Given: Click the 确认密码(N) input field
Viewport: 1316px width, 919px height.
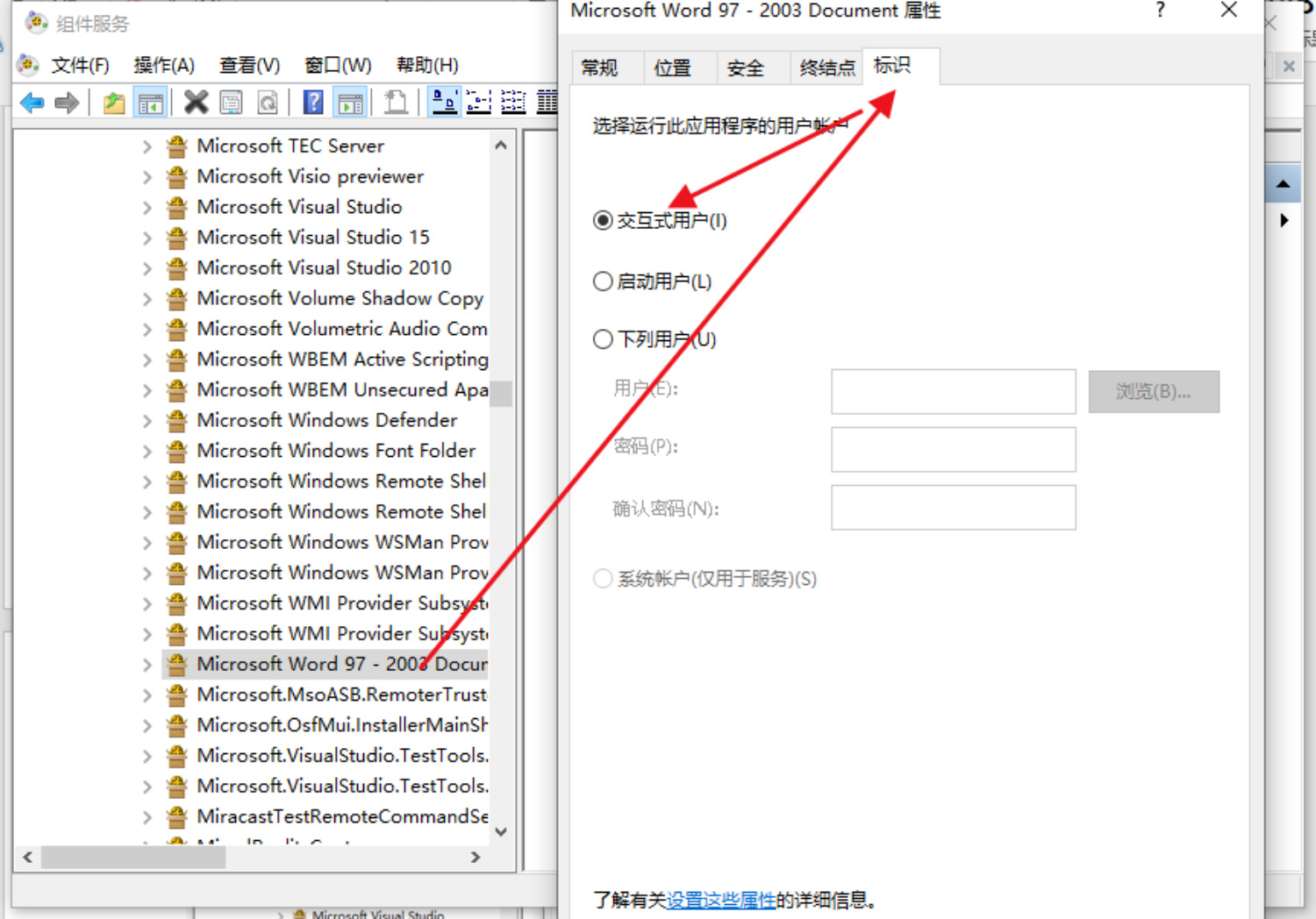Looking at the screenshot, I should (x=954, y=508).
